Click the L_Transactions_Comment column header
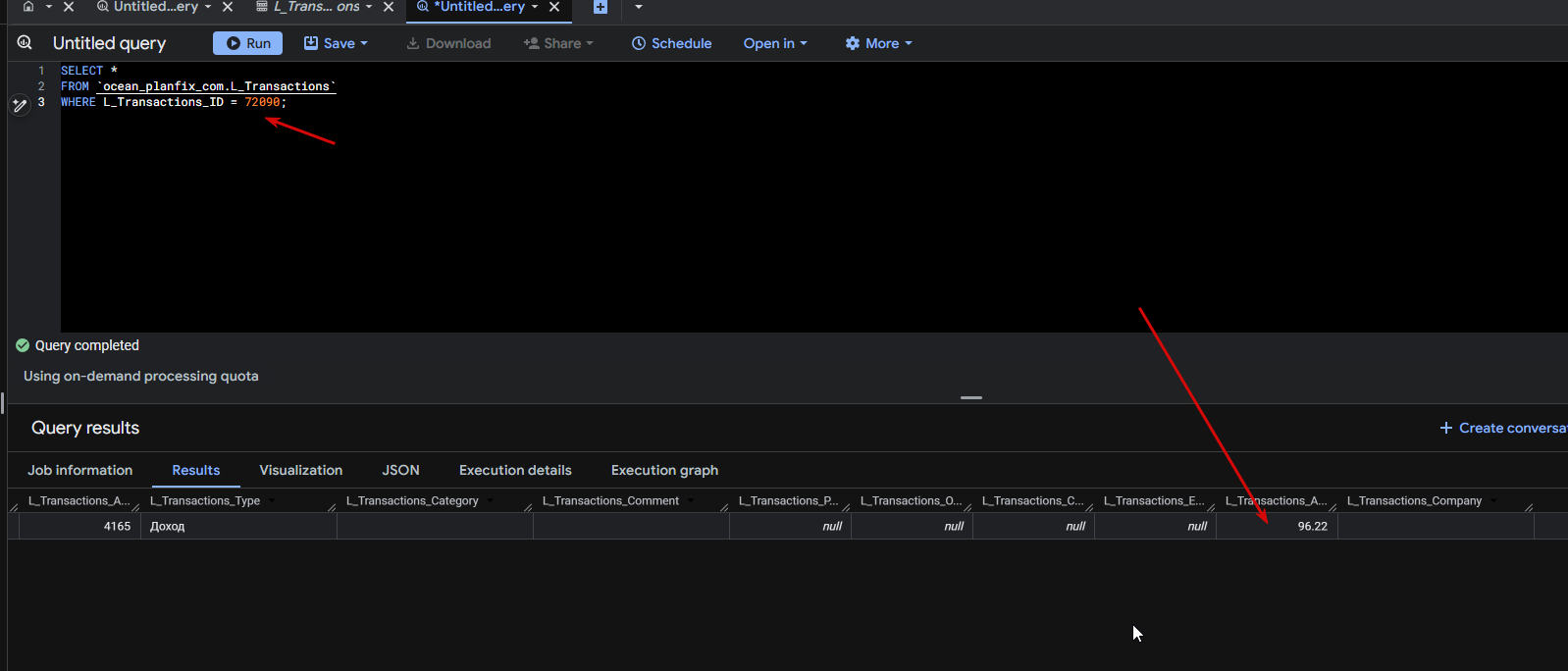 click(x=610, y=500)
